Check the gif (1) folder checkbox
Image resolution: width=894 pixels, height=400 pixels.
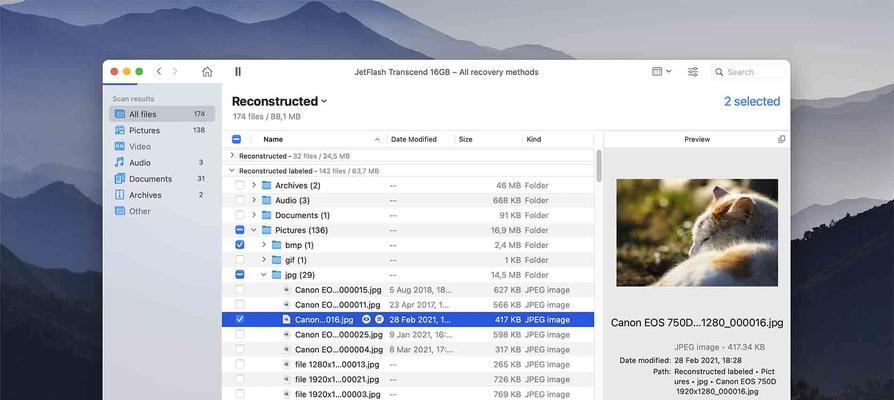point(239,260)
